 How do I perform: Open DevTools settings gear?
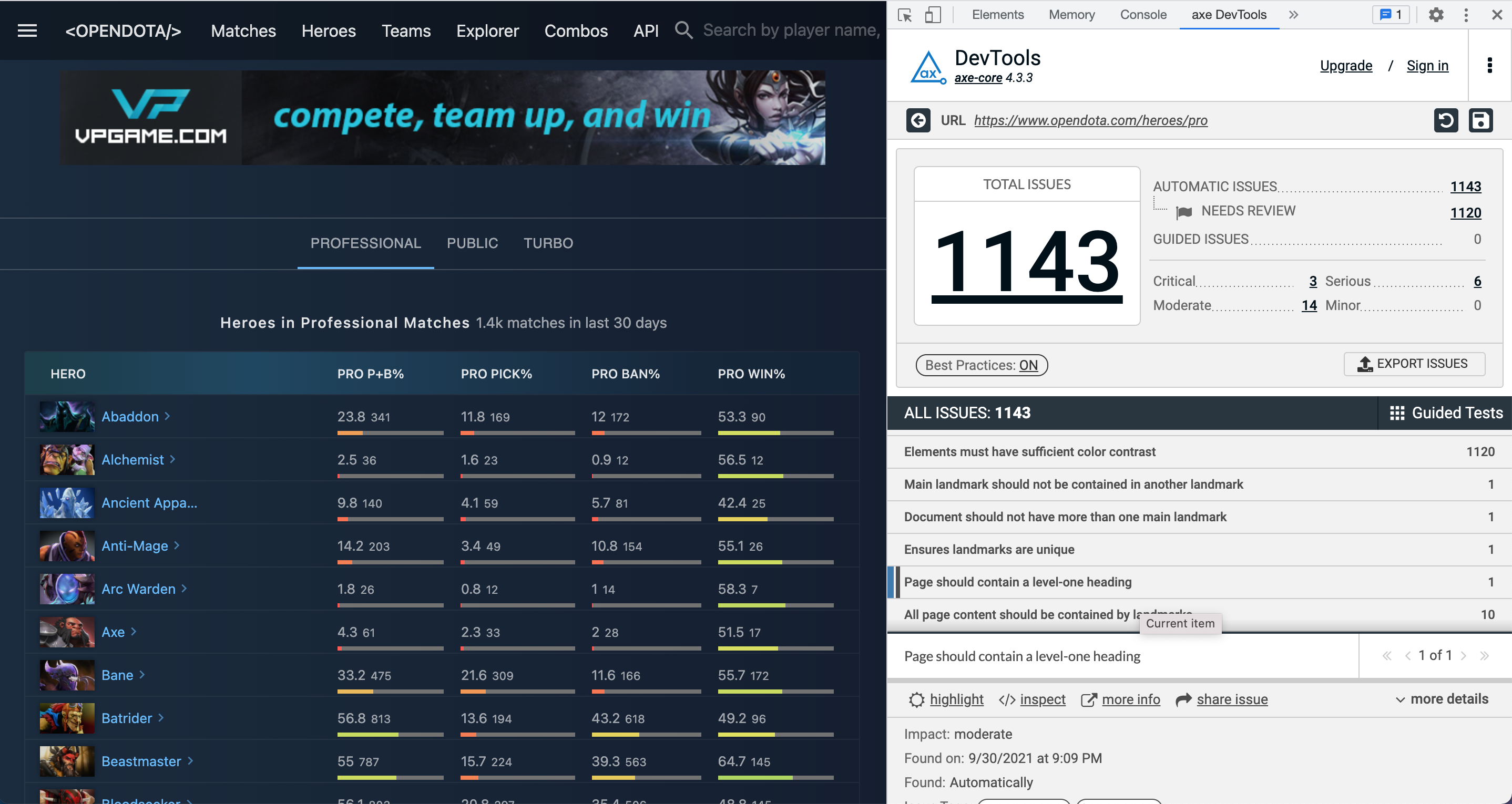(1436, 15)
